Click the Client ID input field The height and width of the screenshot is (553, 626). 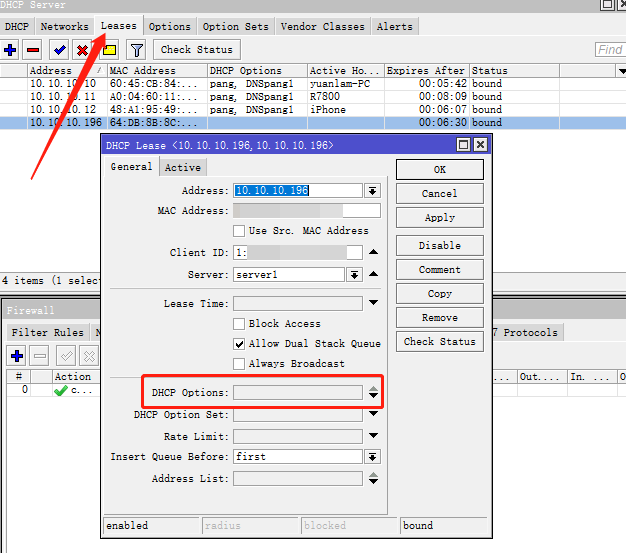pyautogui.click(x=298, y=253)
